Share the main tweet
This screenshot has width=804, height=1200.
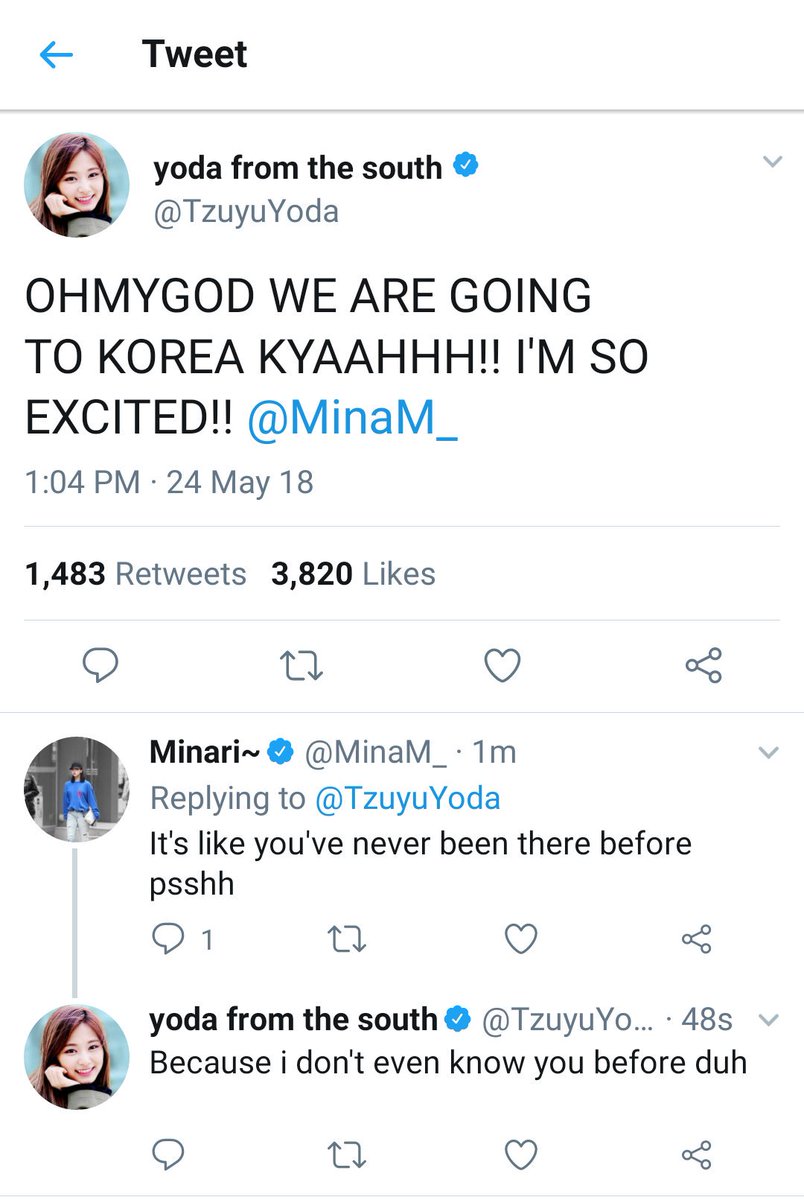pos(703,665)
